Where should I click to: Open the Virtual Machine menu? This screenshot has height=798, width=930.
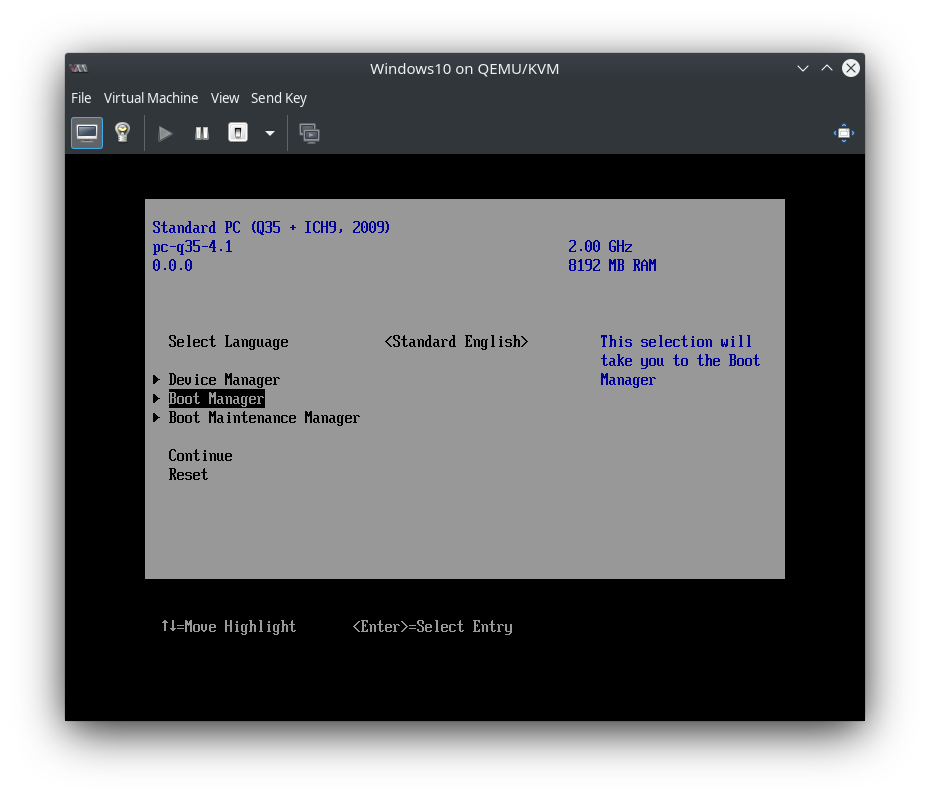[151, 98]
